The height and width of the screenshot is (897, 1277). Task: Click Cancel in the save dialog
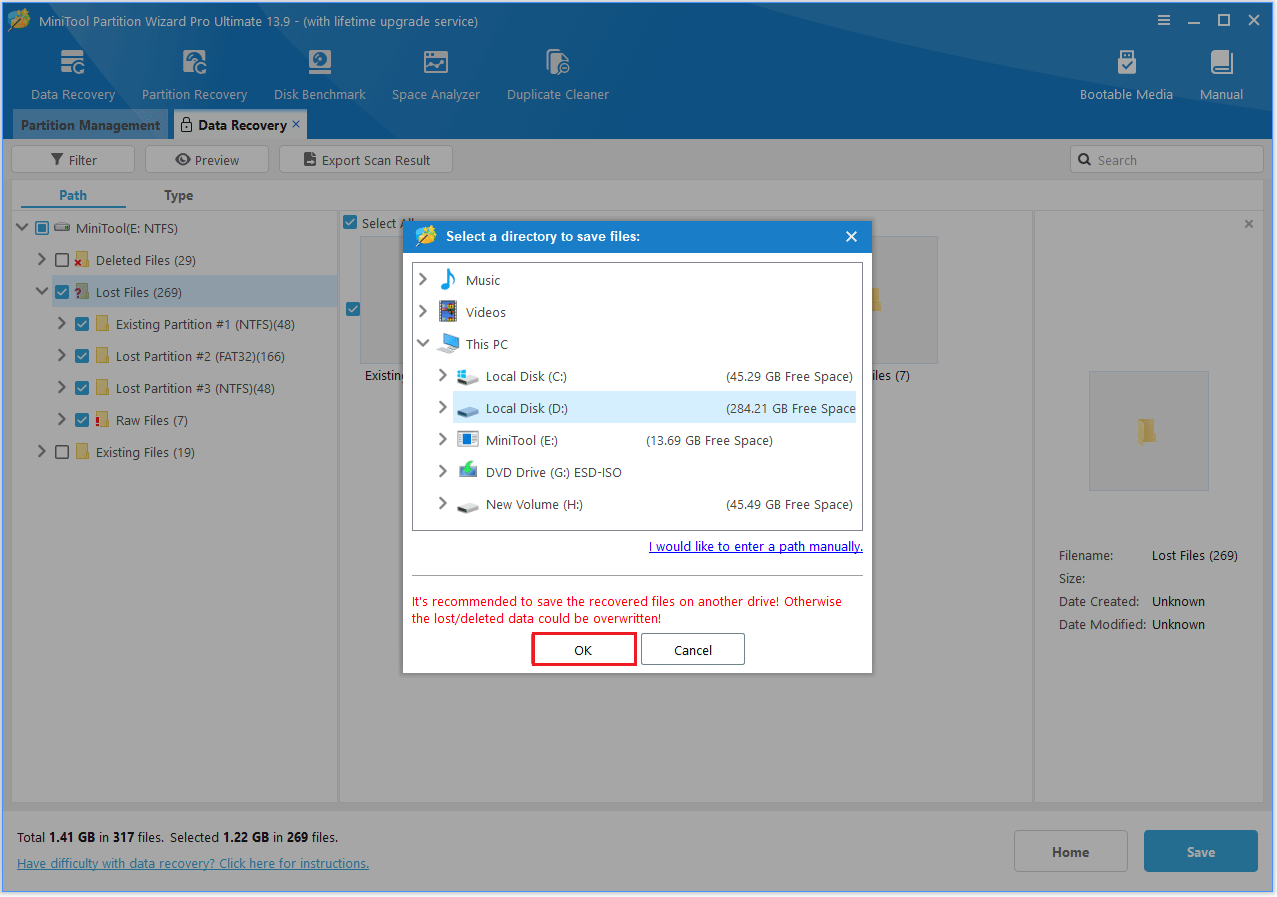(x=693, y=650)
